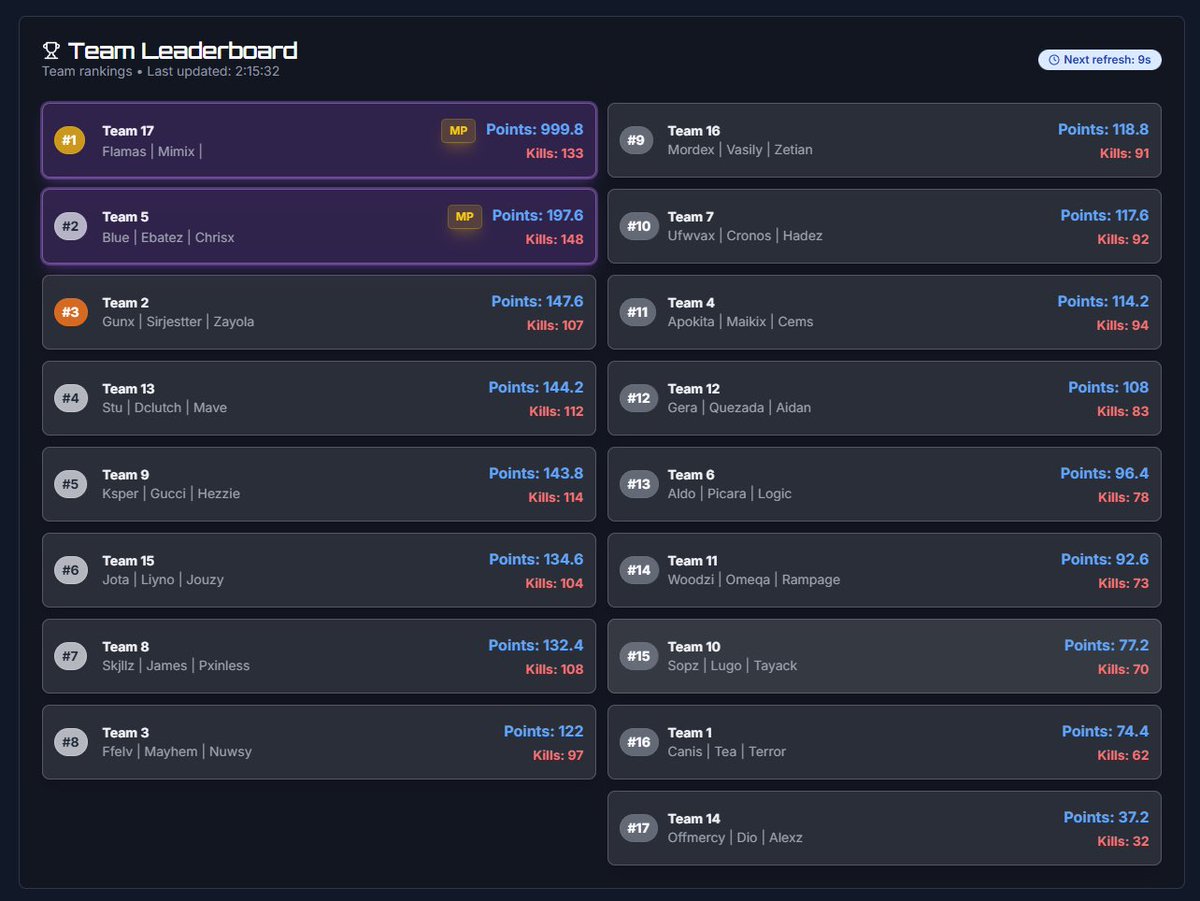This screenshot has width=1200, height=901.
Task: Click the Points: 999.8 value
Action: pos(534,129)
